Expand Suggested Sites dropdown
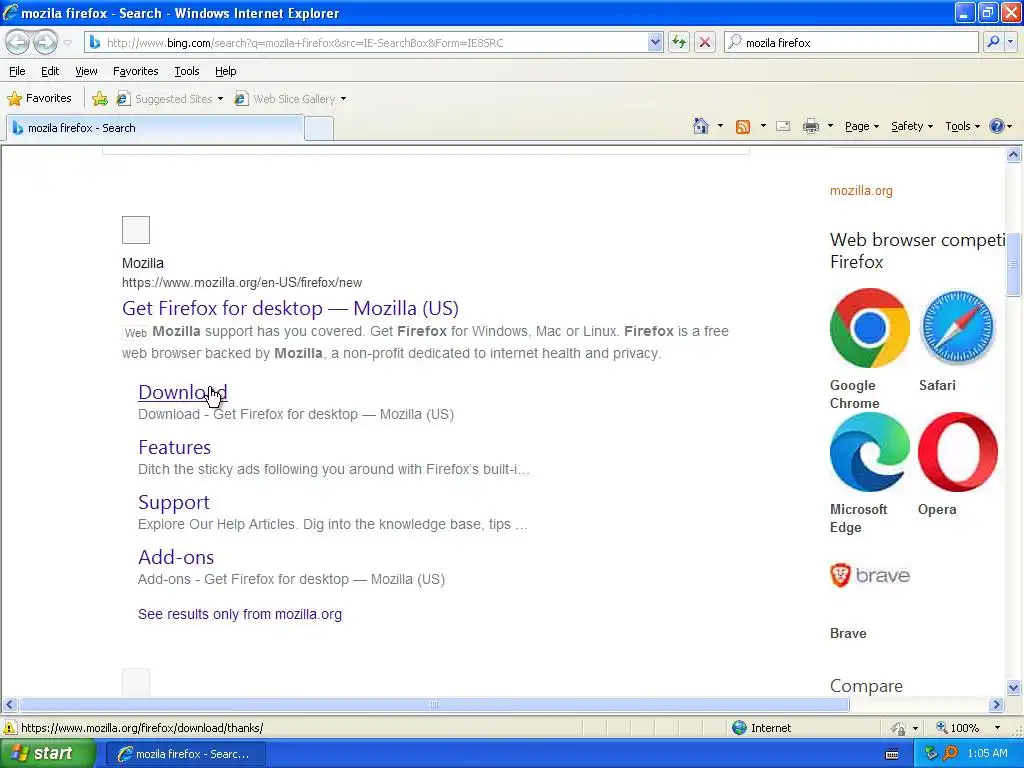Image resolution: width=1024 pixels, height=768 pixels. point(220,99)
